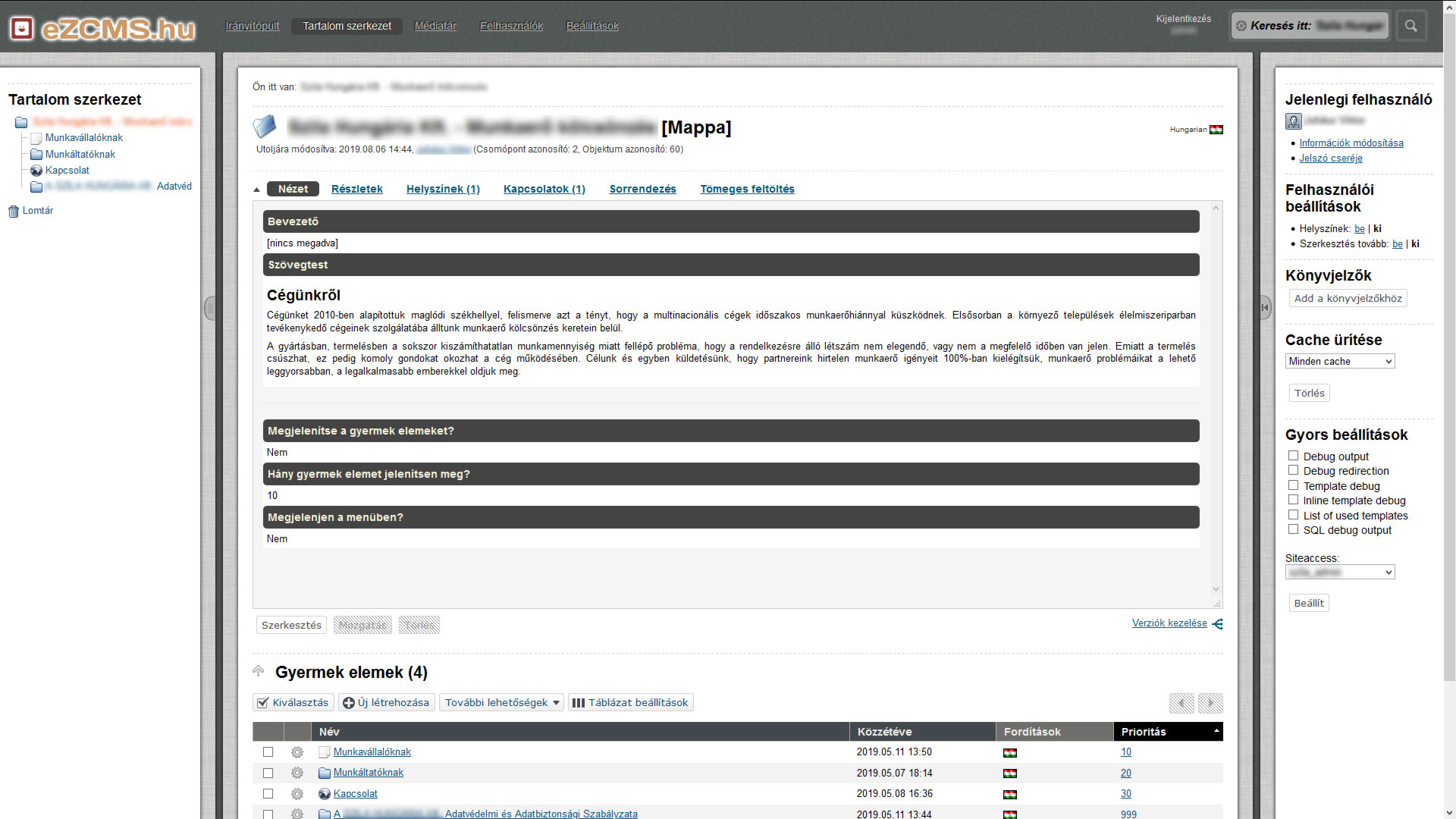Check the SQL debug output box
1456x819 pixels.
pos(1294,529)
